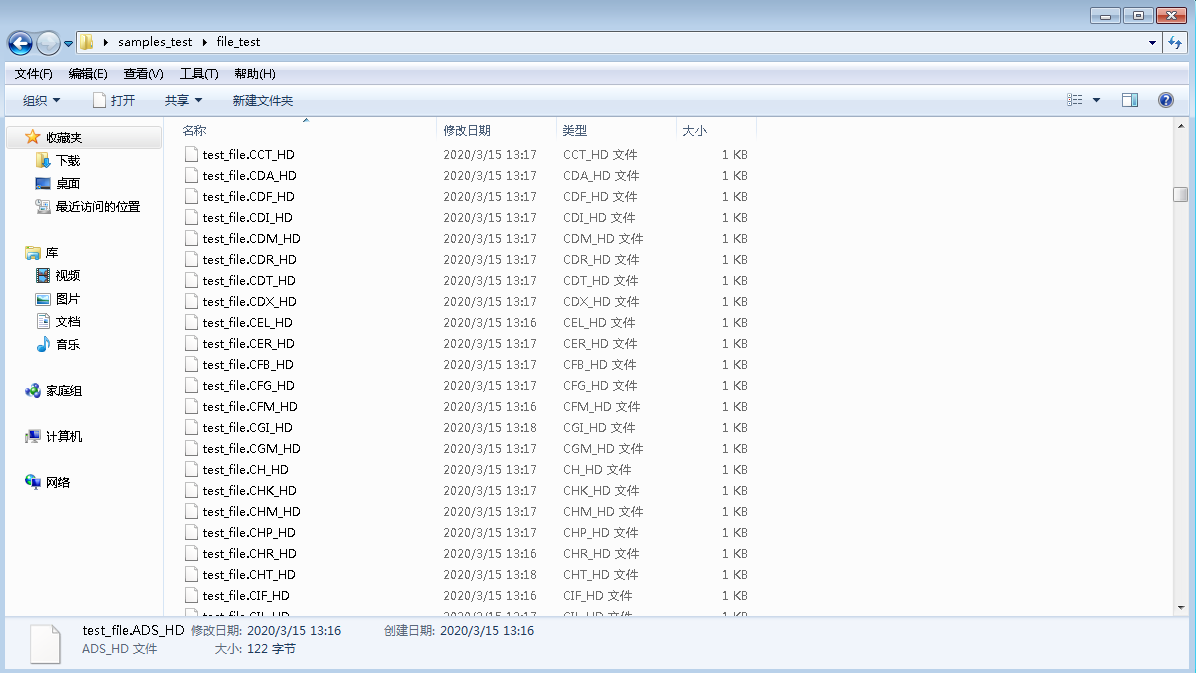Open the 工具(T) menu
Image resolution: width=1196 pixels, height=673 pixels.
199,74
